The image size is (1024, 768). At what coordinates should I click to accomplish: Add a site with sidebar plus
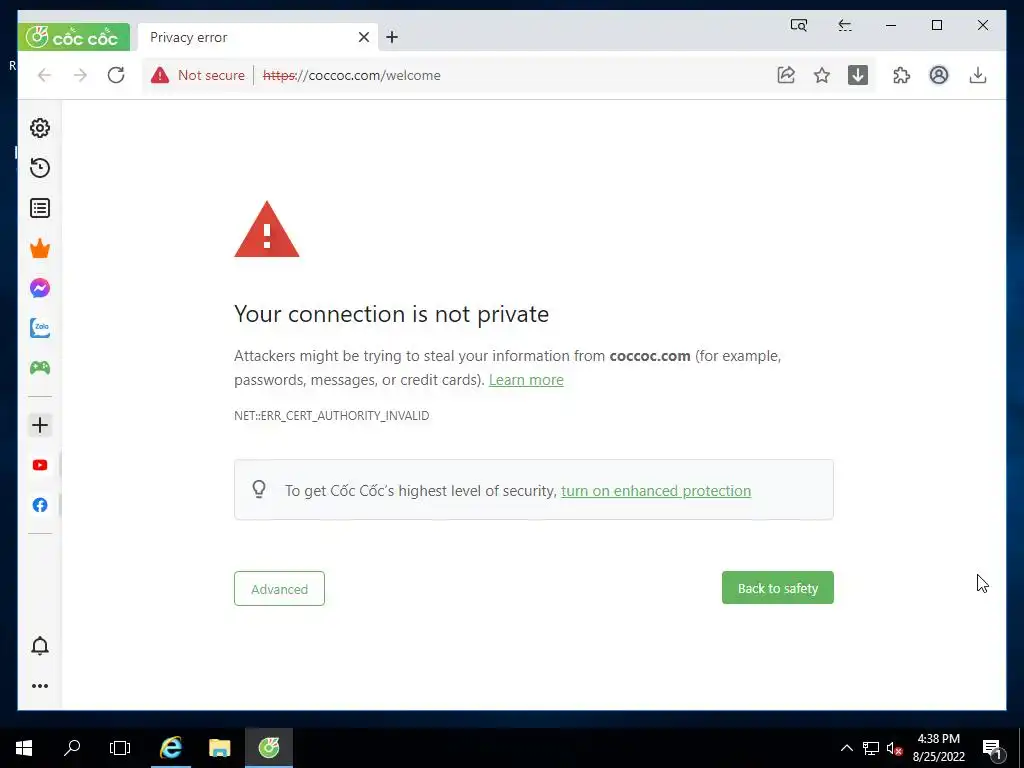[x=40, y=425]
